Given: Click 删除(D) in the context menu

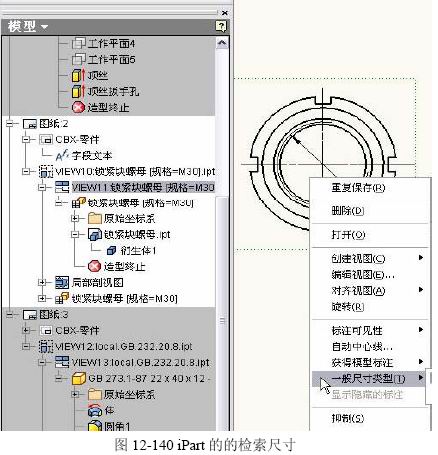Looking at the screenshot, I should [348, 211].
